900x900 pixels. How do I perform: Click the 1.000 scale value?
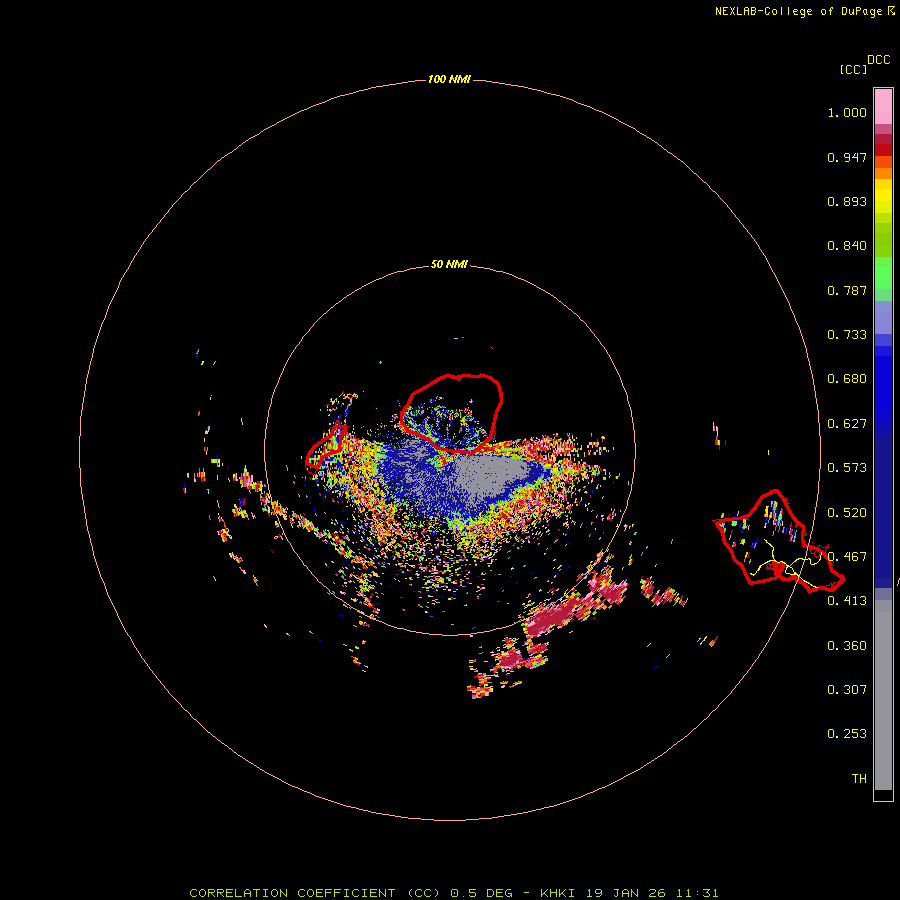(847, 112)
